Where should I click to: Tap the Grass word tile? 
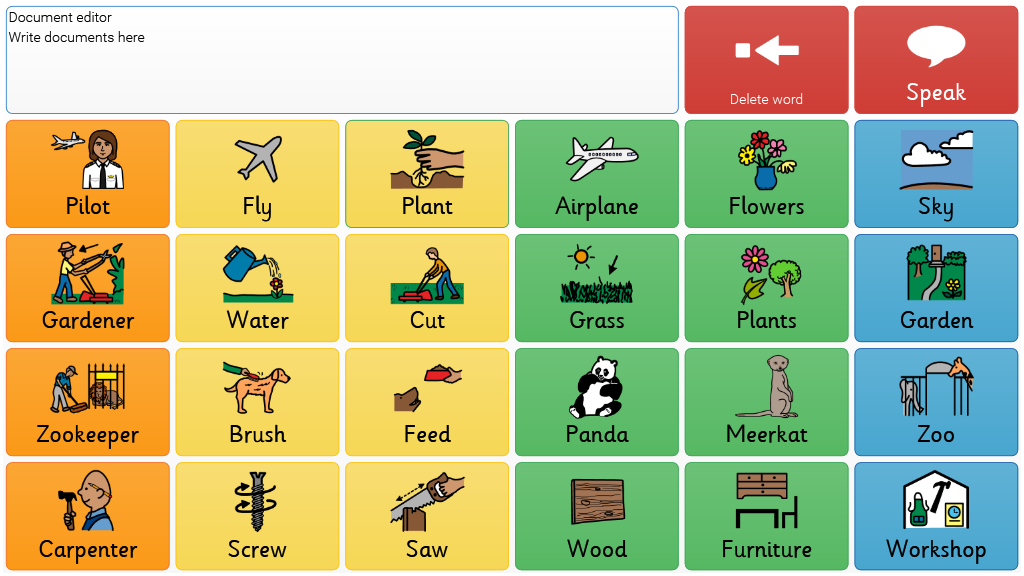(x=597, y=288)
